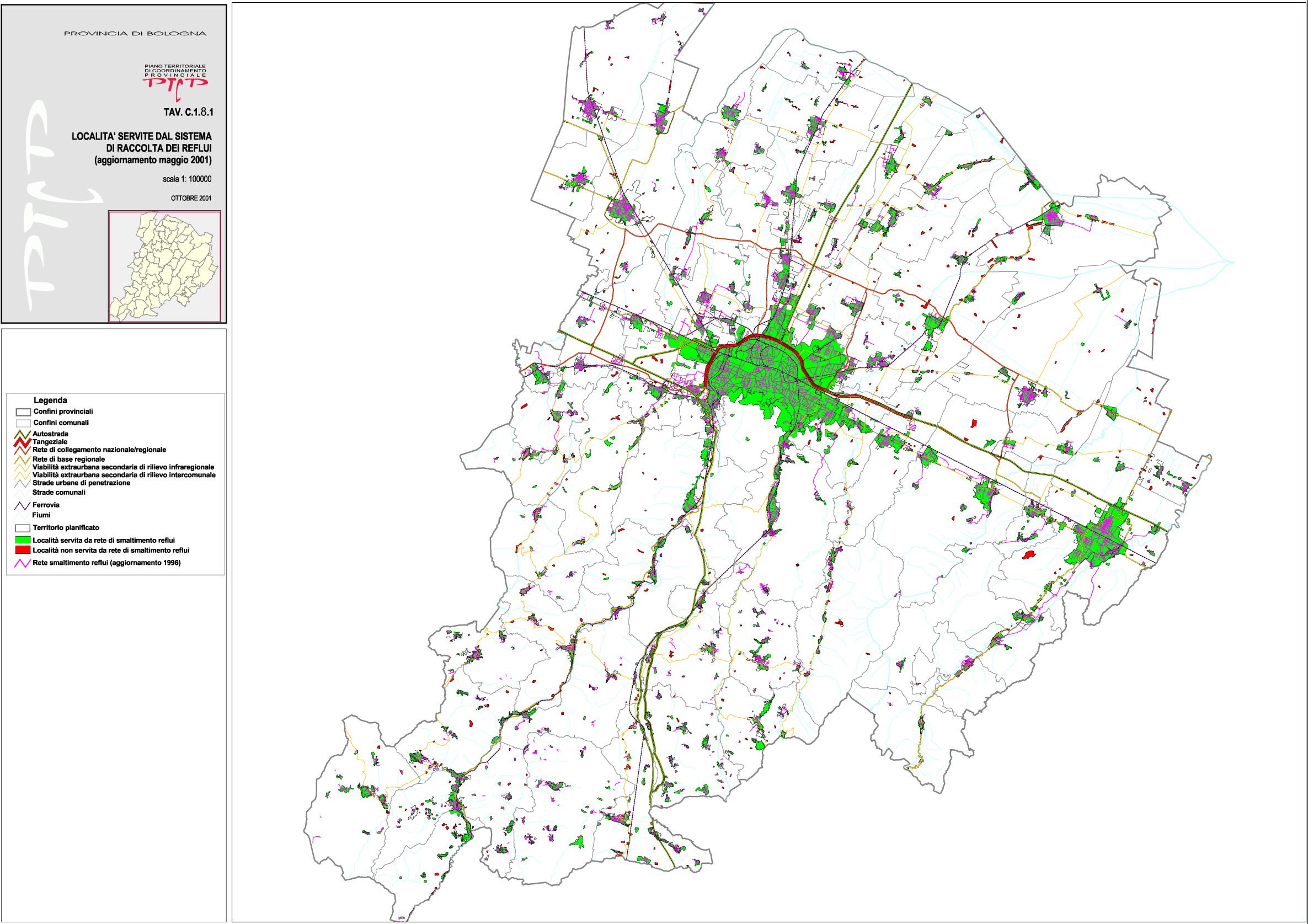1308x924 pixels.
Task: Click the Rete di collegamento nazionale/regionale line symbol
Action: (23, 450)
